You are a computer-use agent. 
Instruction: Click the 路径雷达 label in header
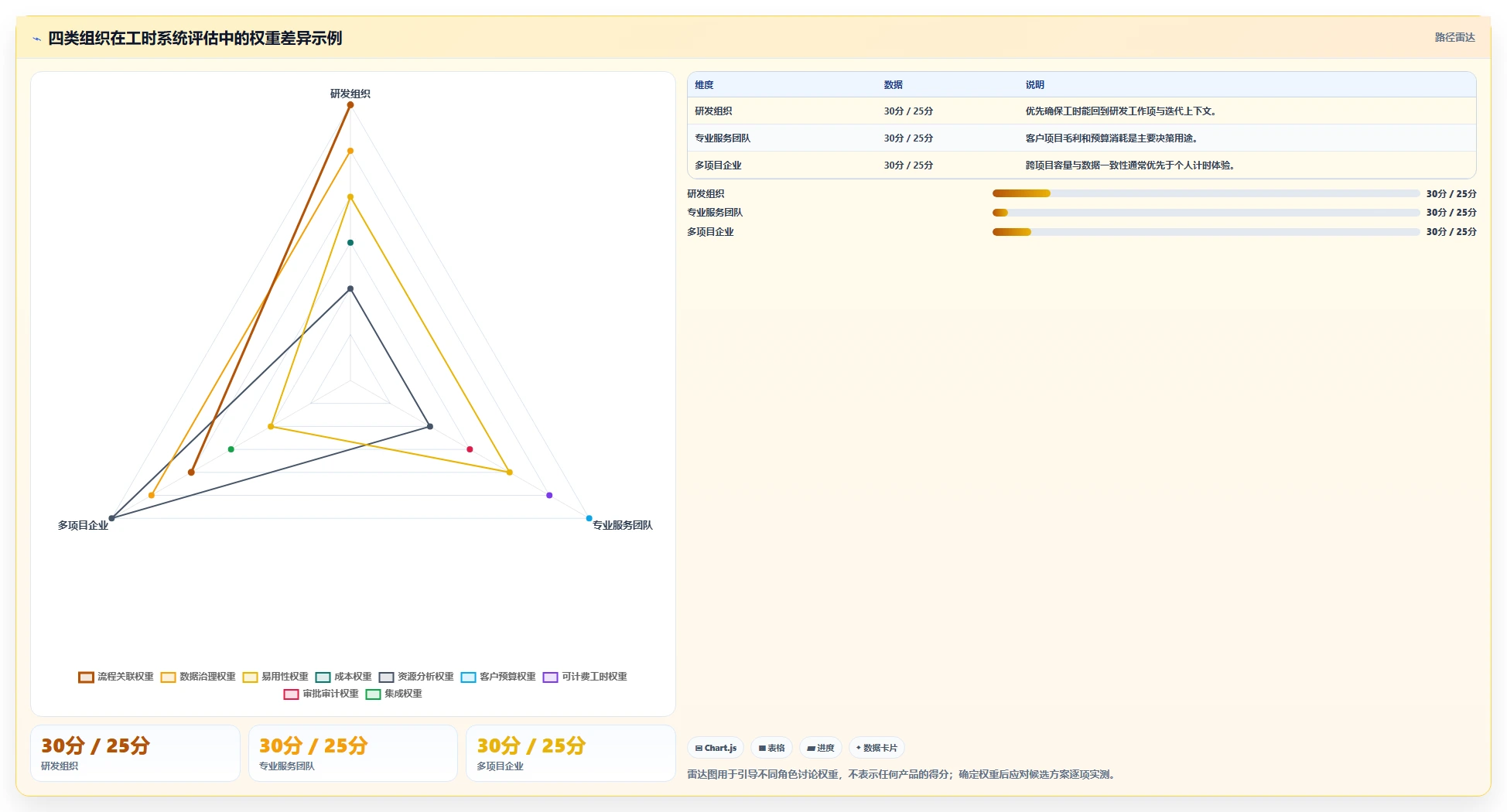[x=1454, y=37]
